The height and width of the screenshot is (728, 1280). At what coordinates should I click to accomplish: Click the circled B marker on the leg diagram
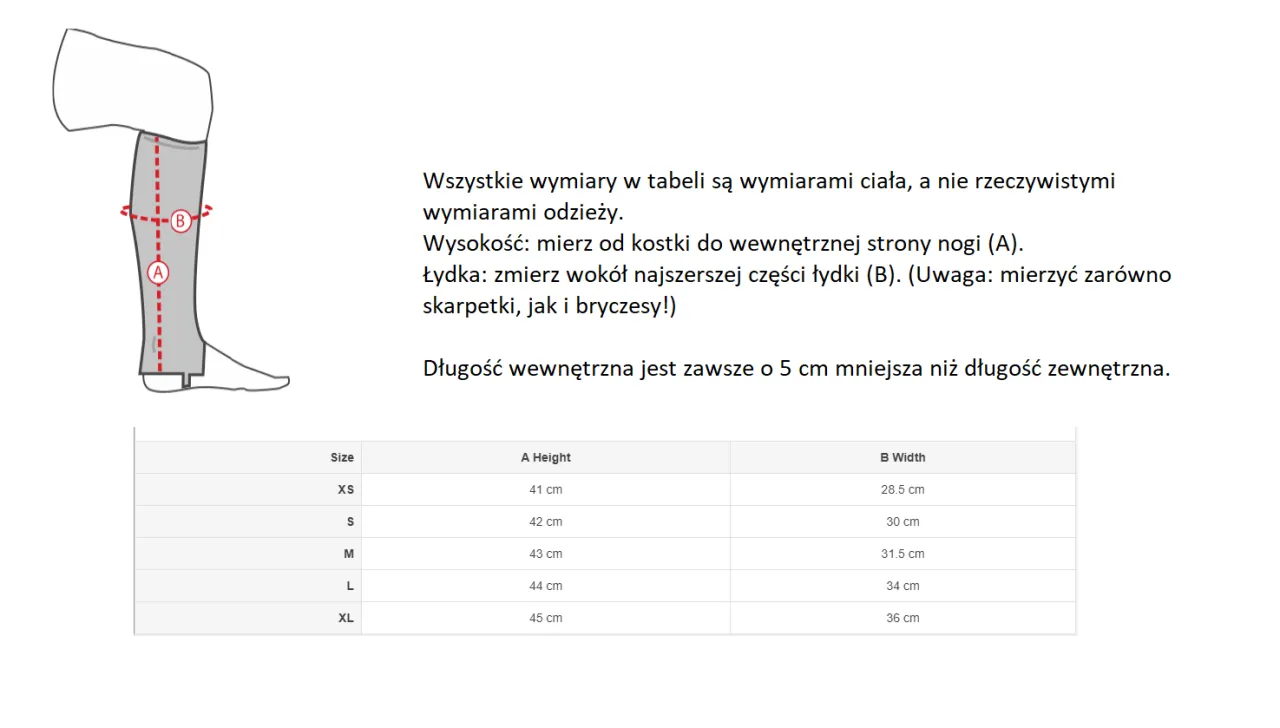tap(181, 221)
